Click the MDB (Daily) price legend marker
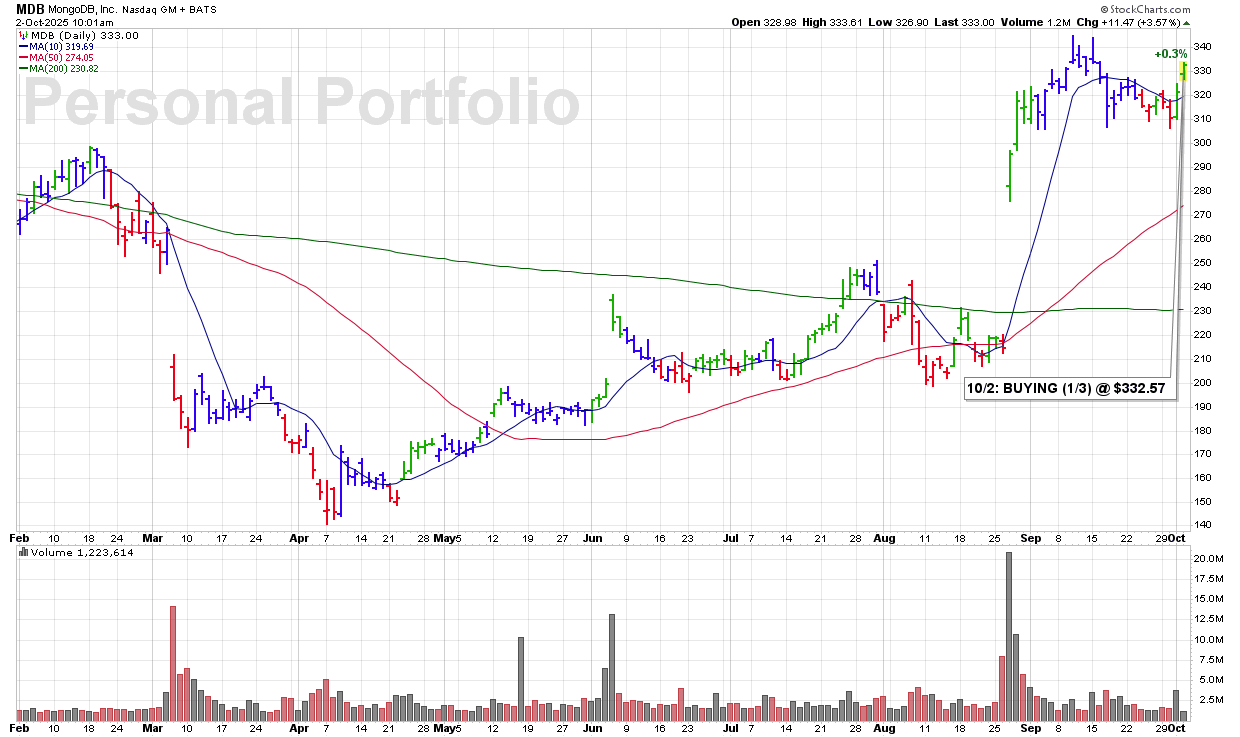 (x=22, y=35)
